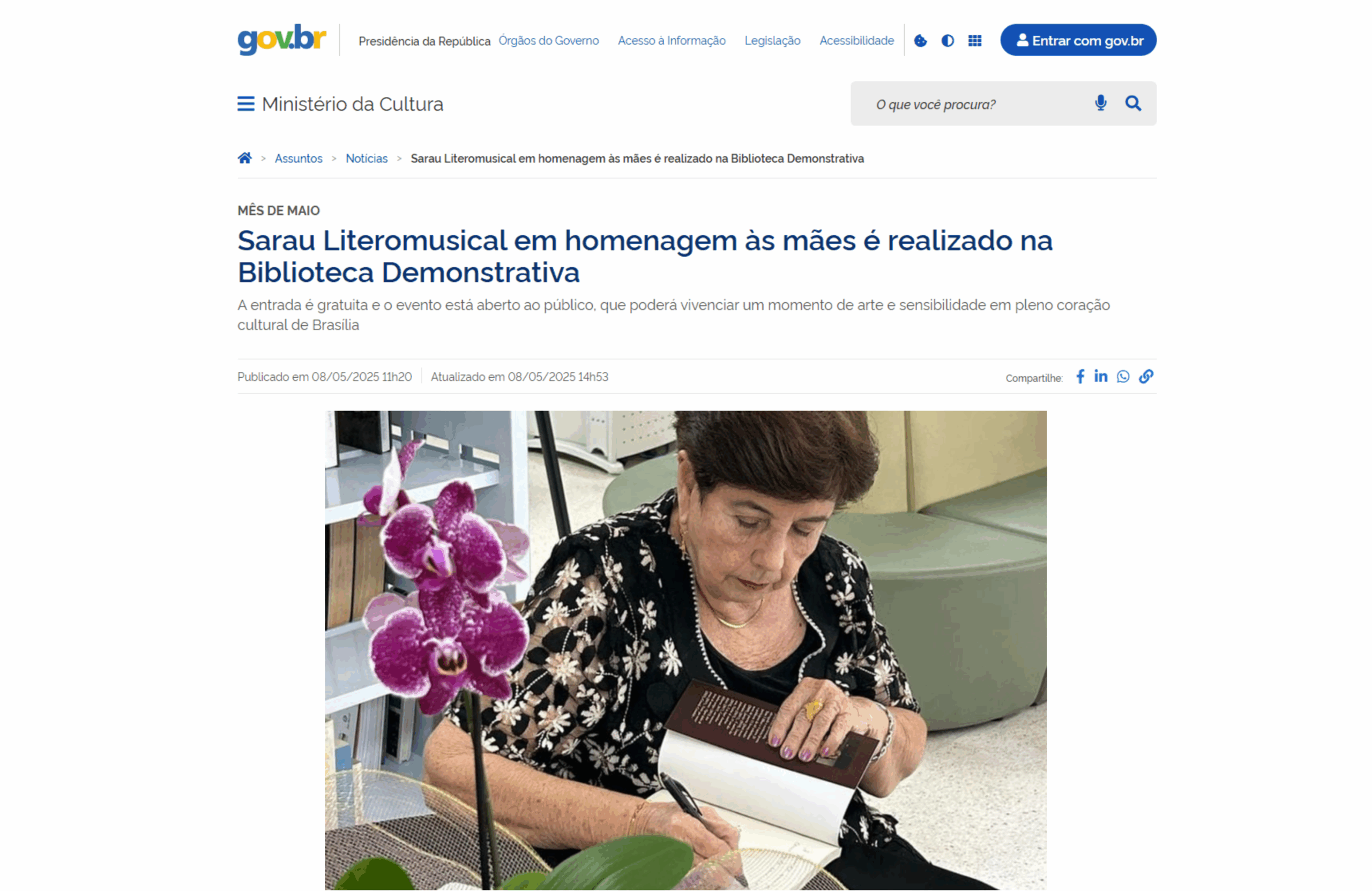Open Legislação link
The width and height of the screenshot is (1372, 891).
pos(772,40)
